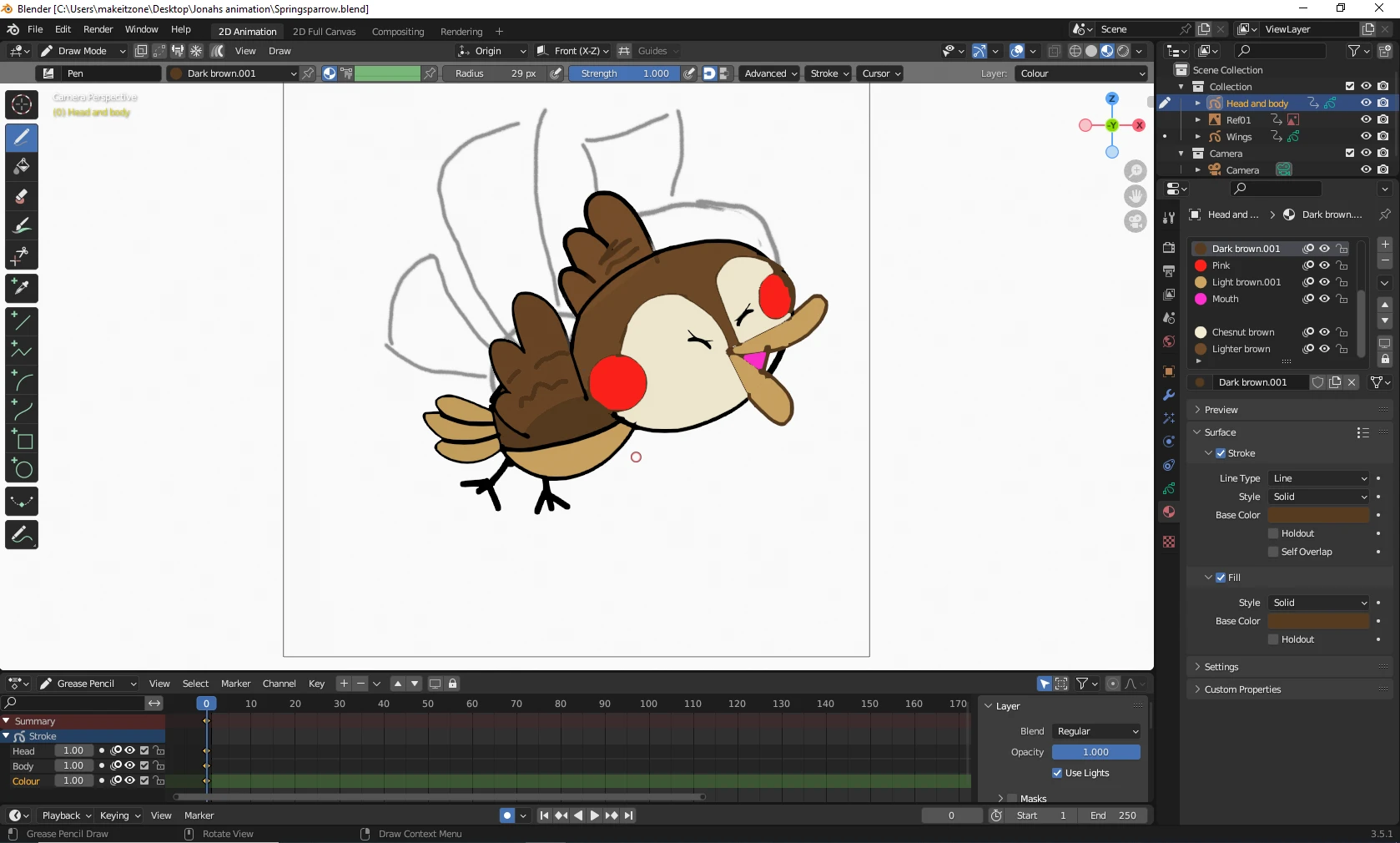Click the Stroke Base Color swatch
The width and height of the screenshot is (1400, 843).
click(x=1318, y=515)
